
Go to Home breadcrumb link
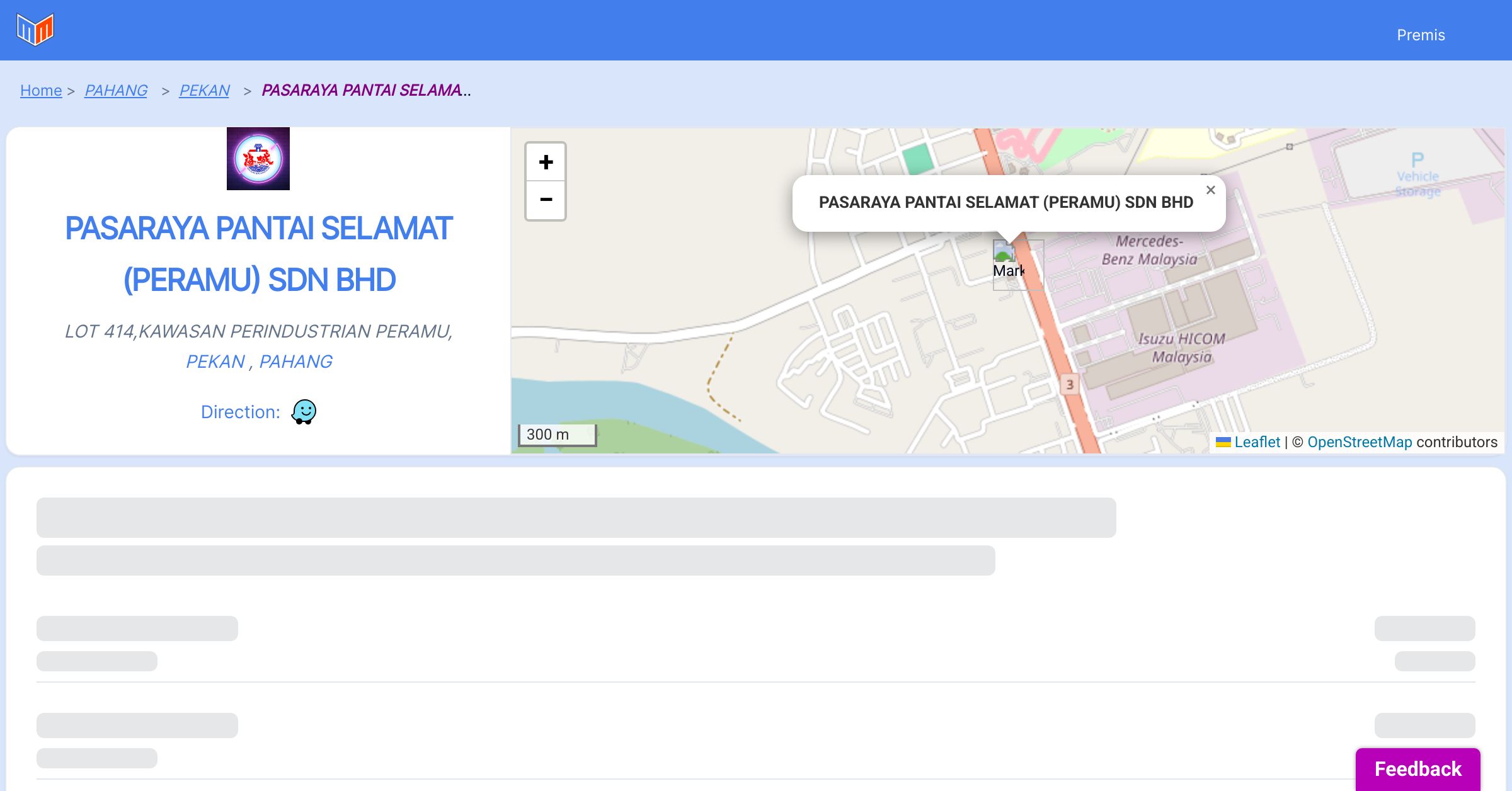[x=41, y=91]
